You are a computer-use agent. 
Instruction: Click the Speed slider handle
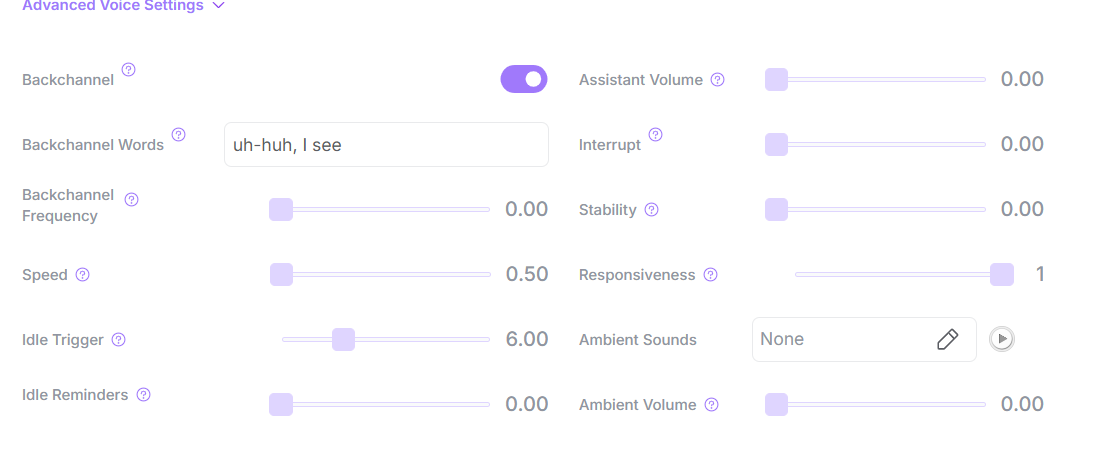click(281, 275)
